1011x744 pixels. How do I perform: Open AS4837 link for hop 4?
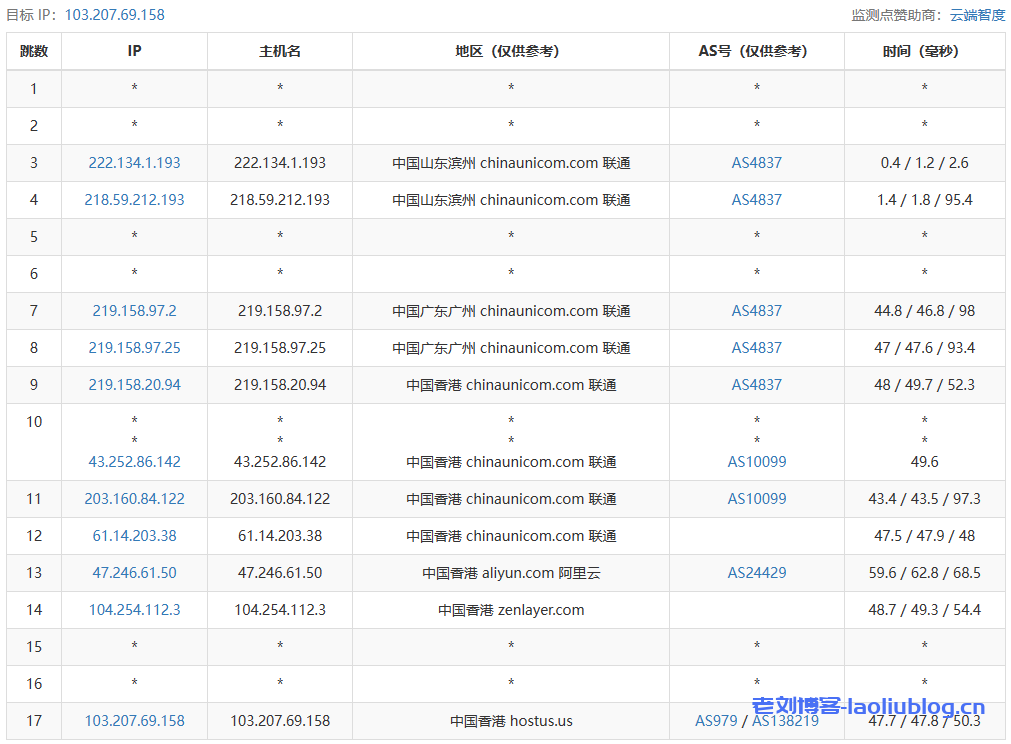pyautogui.click(x=756, y=200)
